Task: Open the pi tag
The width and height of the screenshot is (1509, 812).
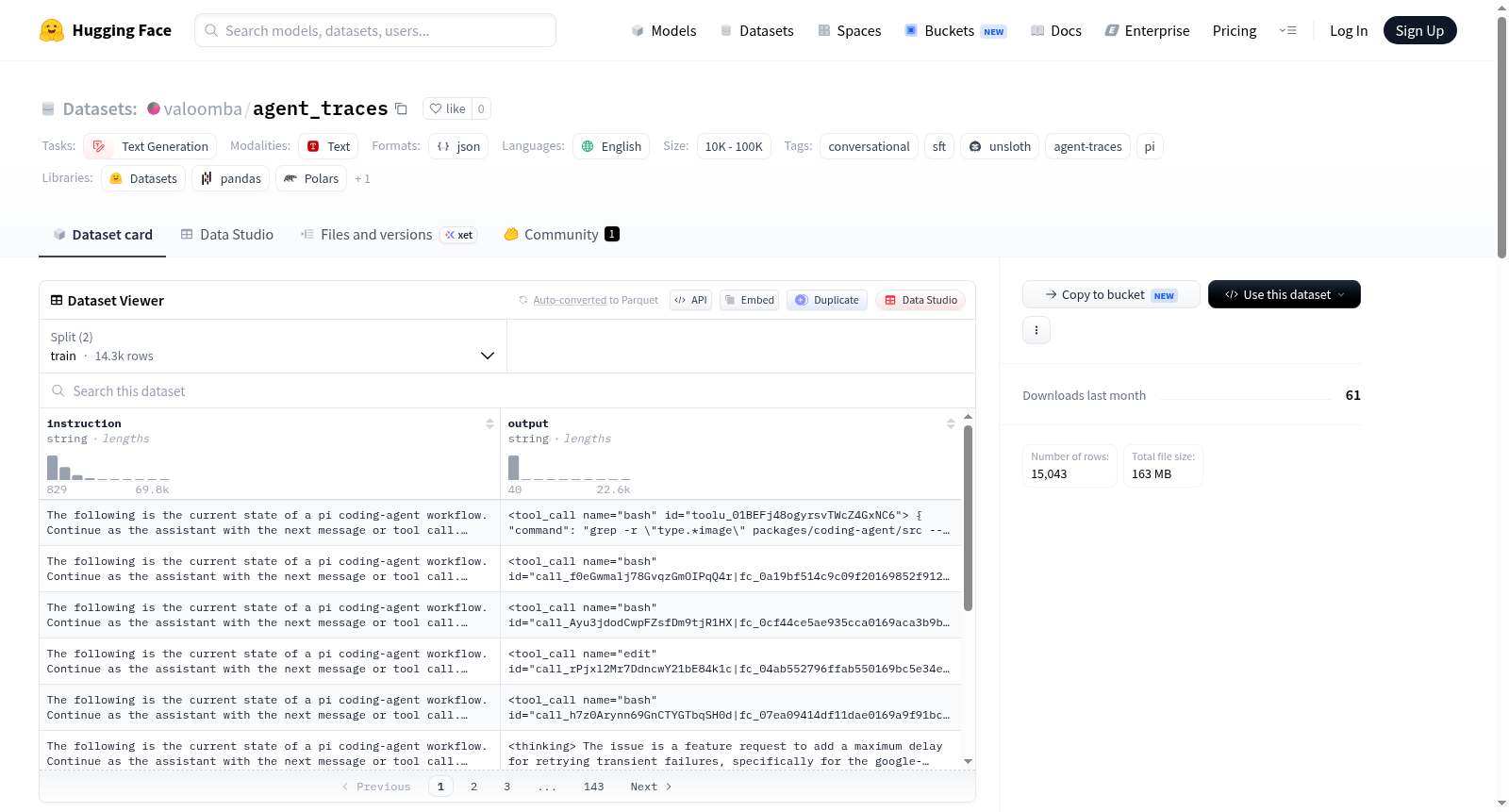Action: [x=1150, y=146]
